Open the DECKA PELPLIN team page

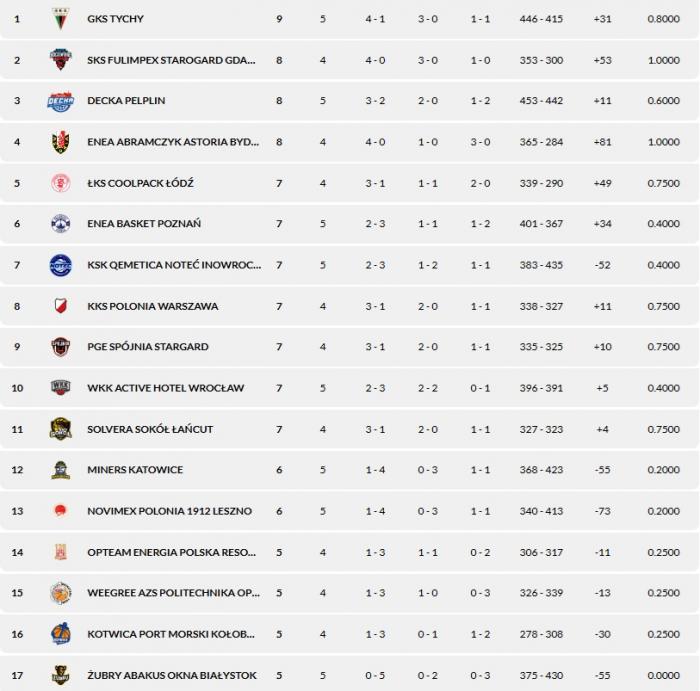point(126,101)
